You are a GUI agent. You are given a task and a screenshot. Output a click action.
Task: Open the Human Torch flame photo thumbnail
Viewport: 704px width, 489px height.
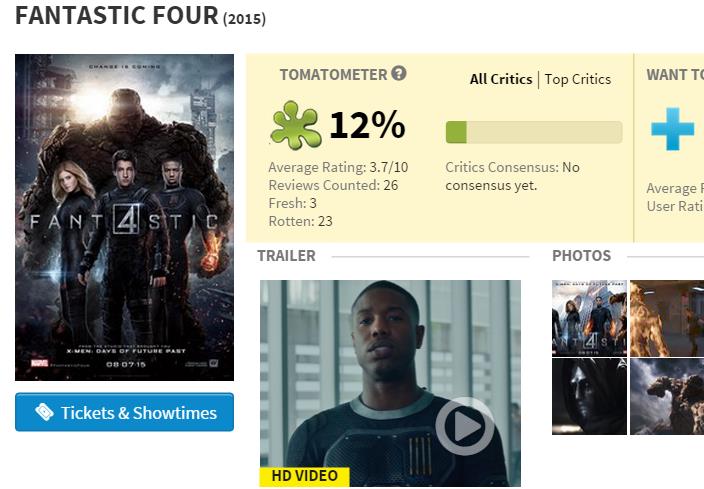click(x=667, y=318)
